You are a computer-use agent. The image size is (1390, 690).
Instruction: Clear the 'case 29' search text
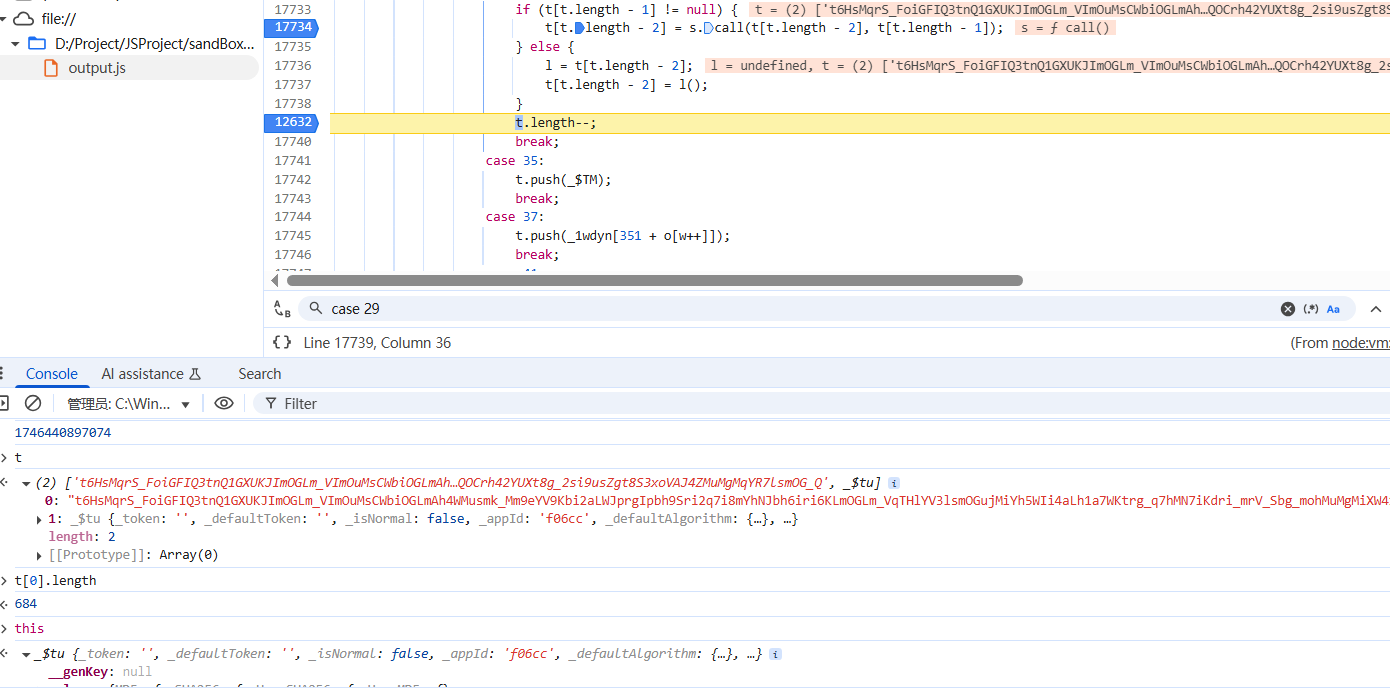pos(1287,309)
